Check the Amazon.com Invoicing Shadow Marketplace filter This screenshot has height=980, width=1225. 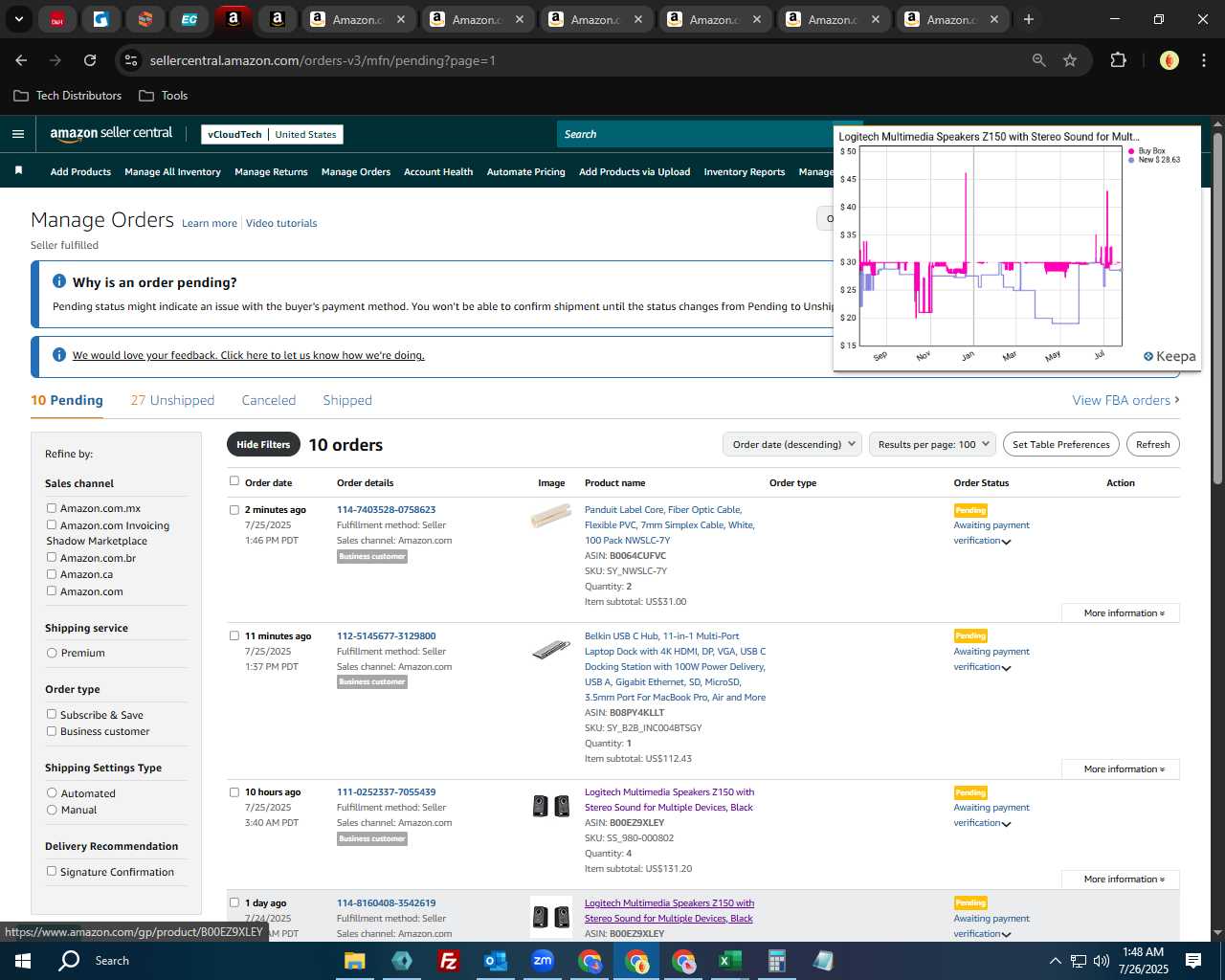[52, 524]
